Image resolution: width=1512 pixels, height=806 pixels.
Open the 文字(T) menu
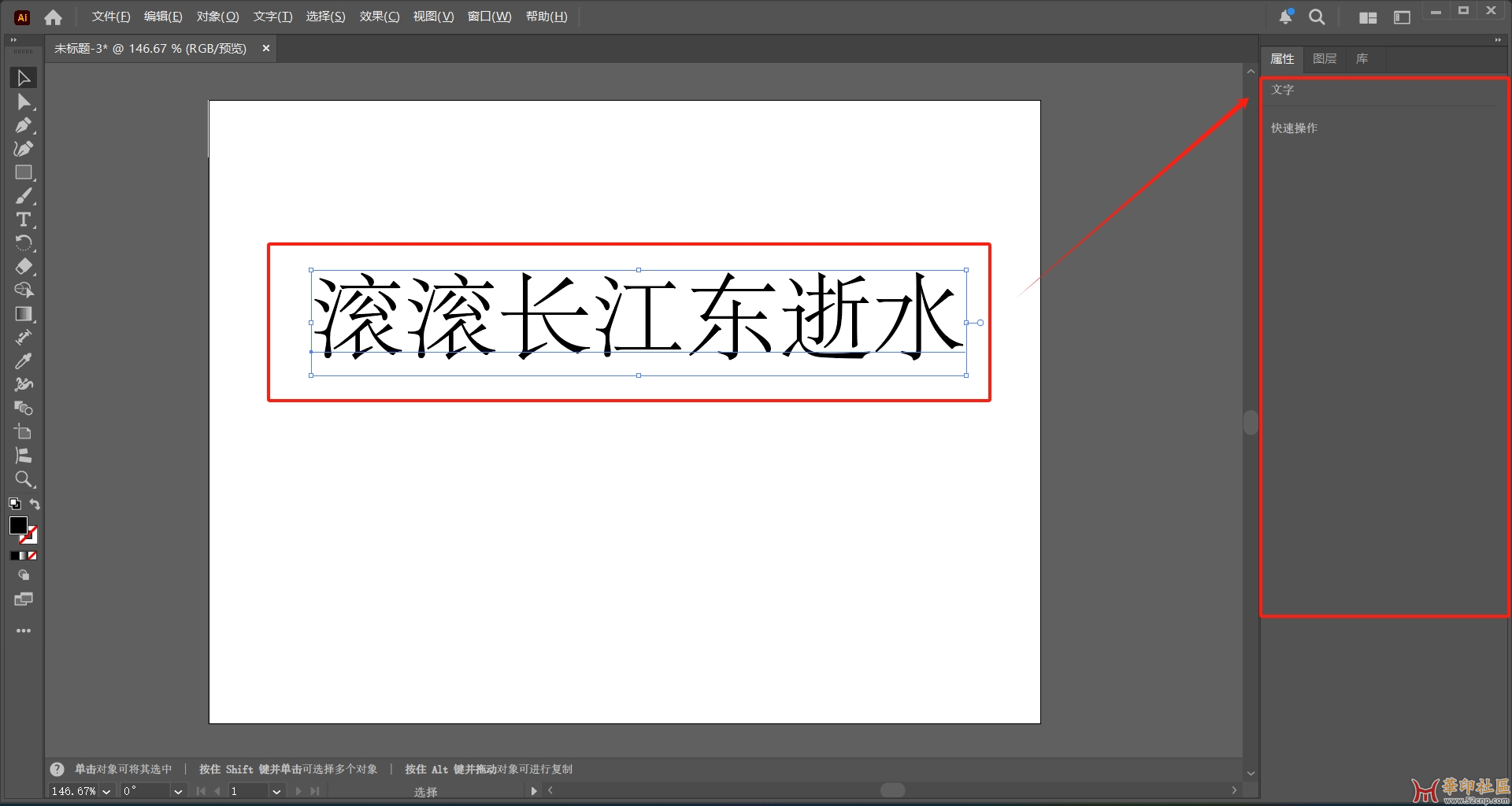pyautogui.click(x=272, y=16)
